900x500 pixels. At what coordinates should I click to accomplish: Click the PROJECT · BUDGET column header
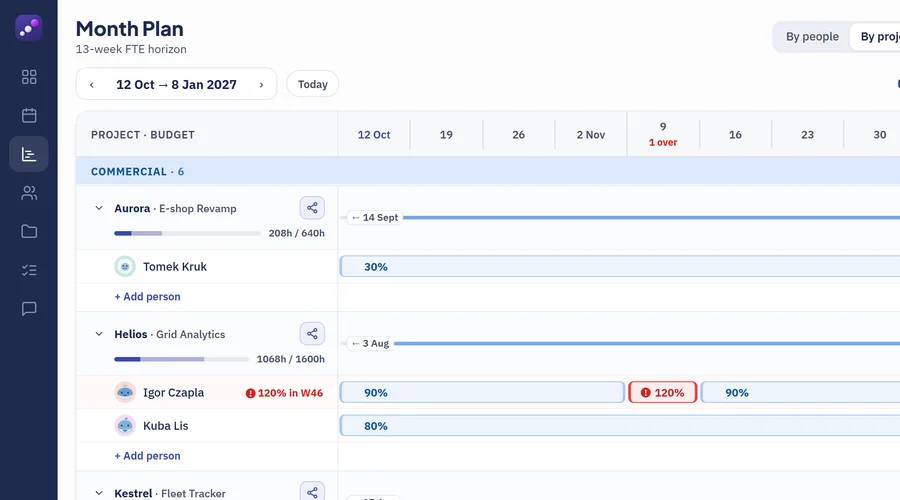[x=143, y=135]
